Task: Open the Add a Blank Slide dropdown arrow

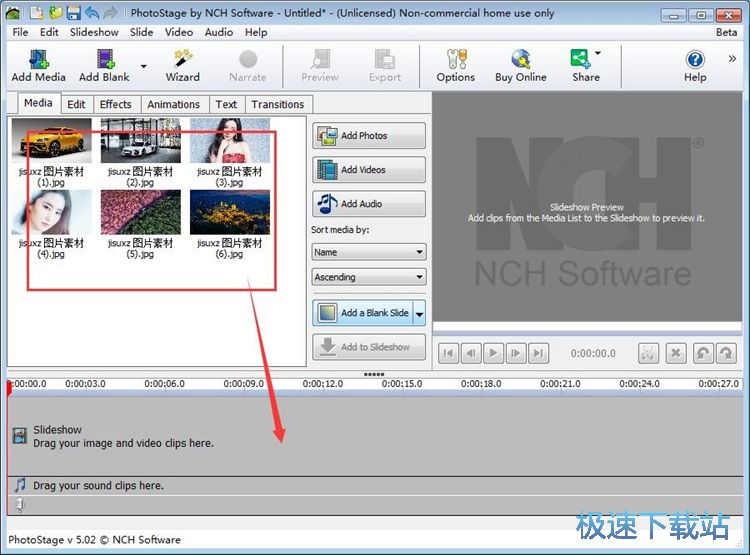Action: click(419, 314)
